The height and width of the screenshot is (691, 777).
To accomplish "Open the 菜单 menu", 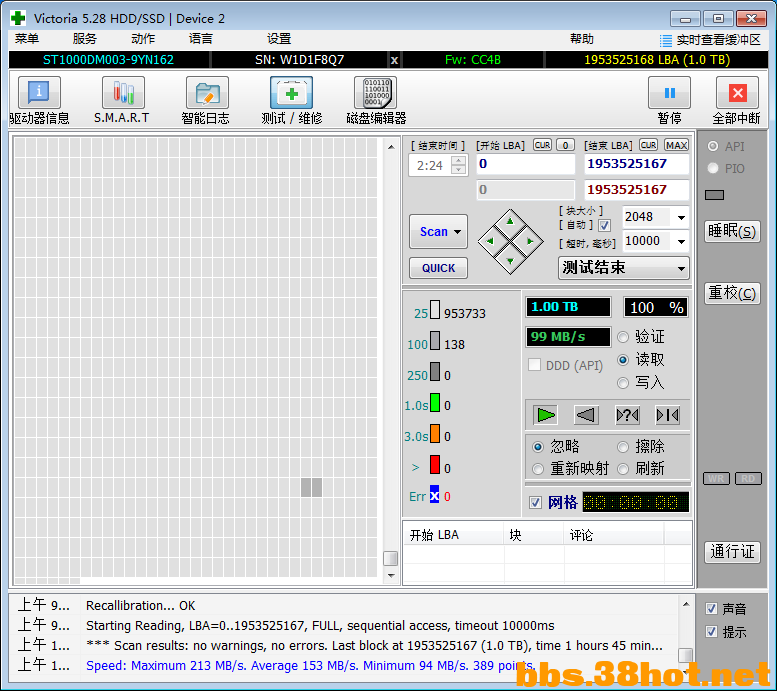I will pyautogui.click(x=27, y=39).
